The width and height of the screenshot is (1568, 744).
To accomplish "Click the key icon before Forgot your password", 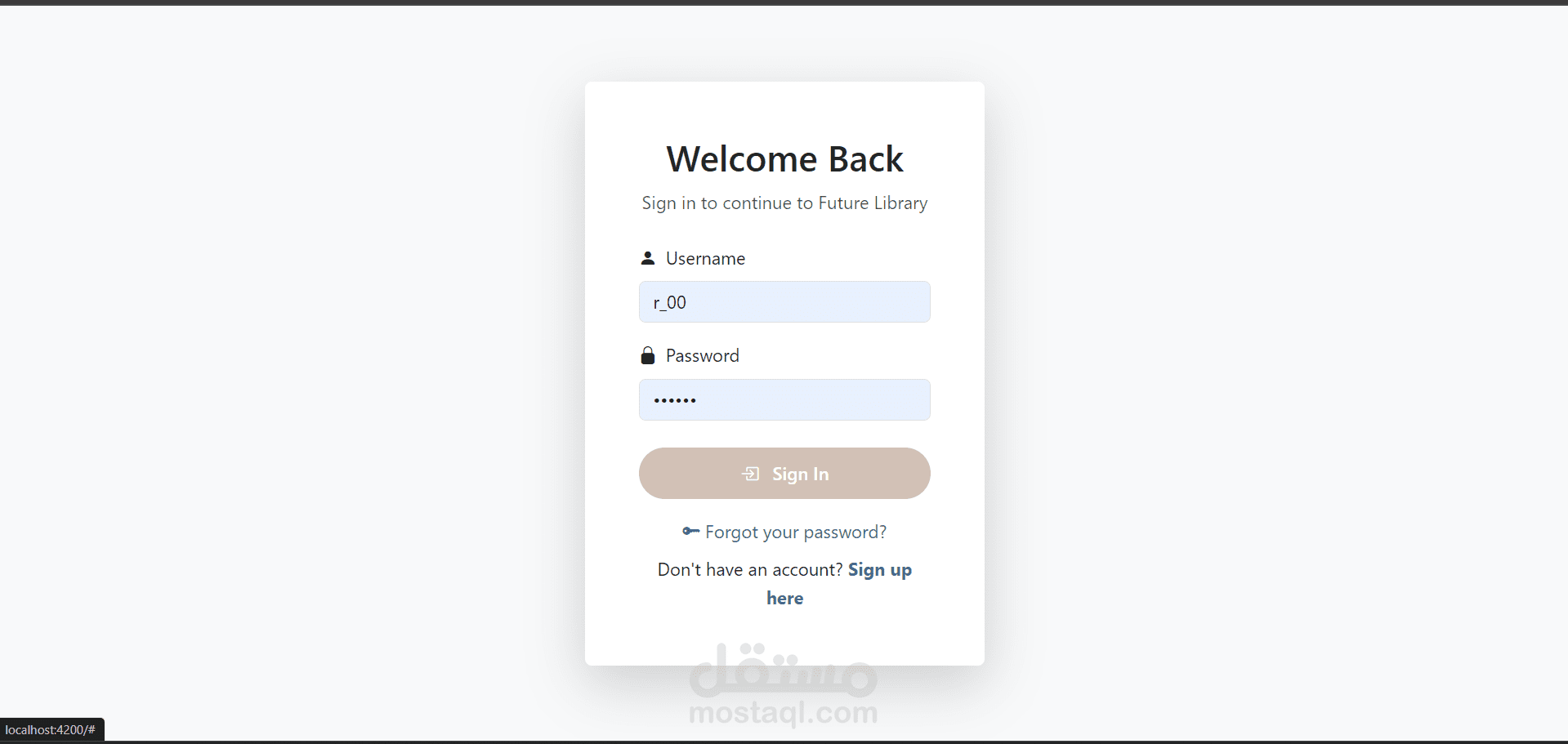I will (690, 531).
